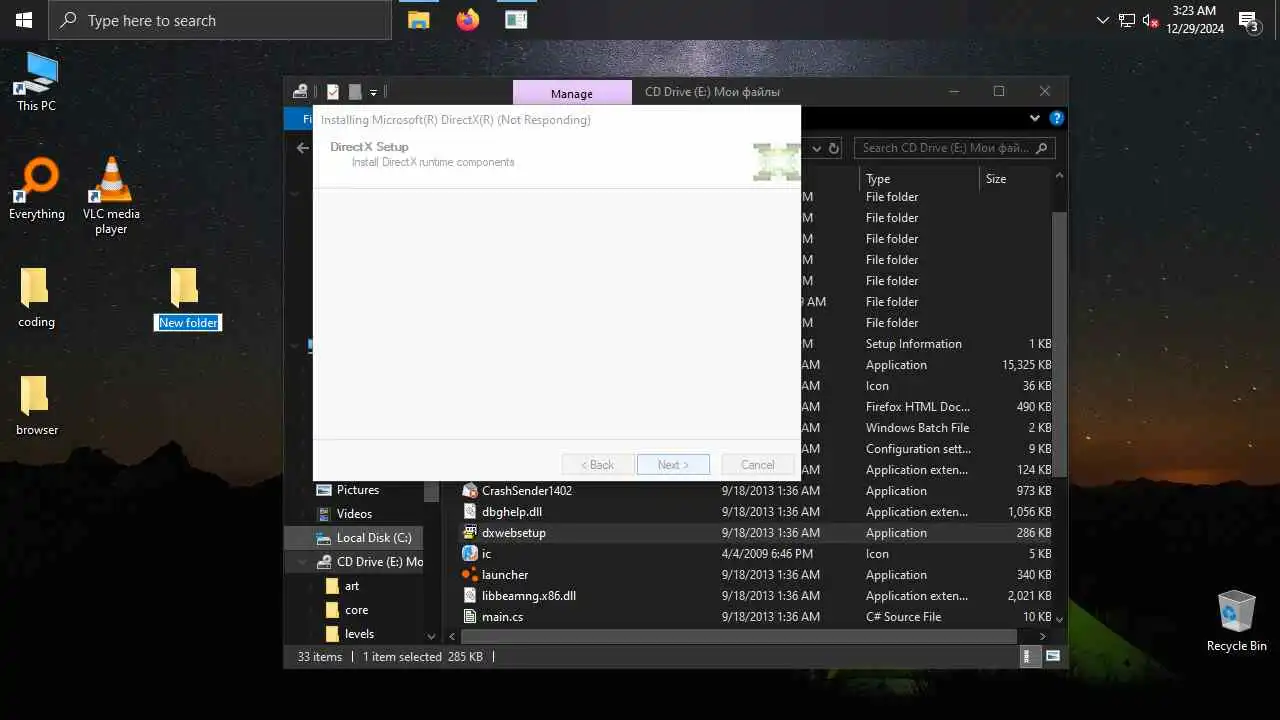Click the New folder icon on desktop

[x=185, y=288]
